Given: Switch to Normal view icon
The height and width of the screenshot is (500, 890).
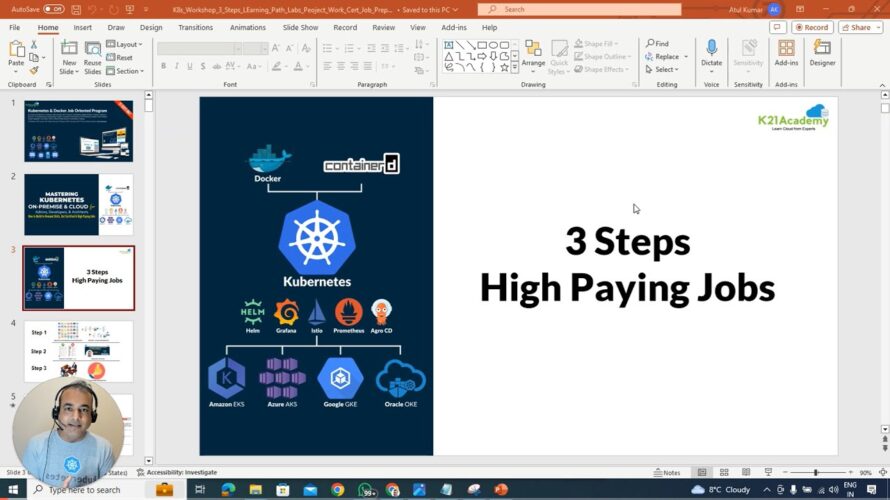Looking at the screenshot, I should click(x=702, y=472).
